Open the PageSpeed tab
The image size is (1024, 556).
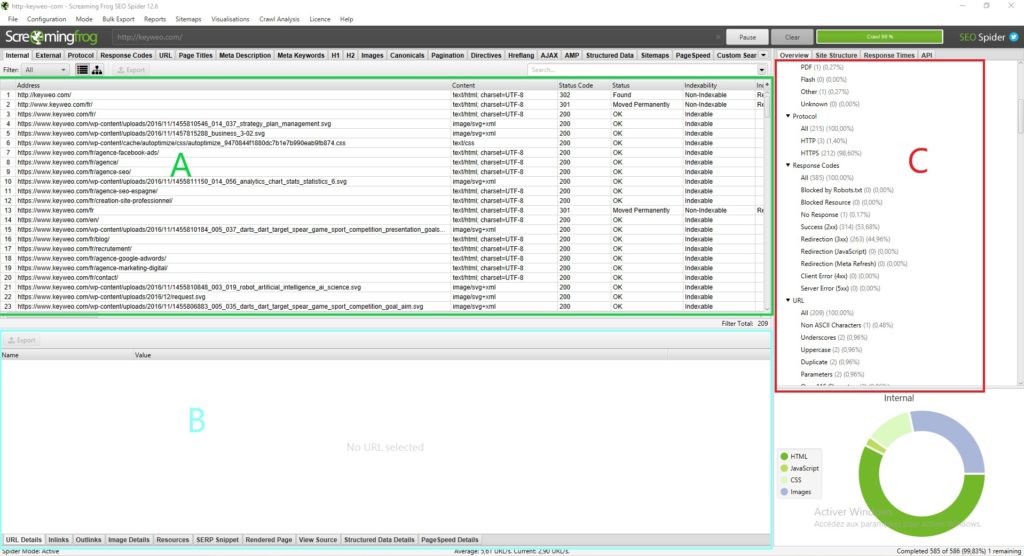693,56
